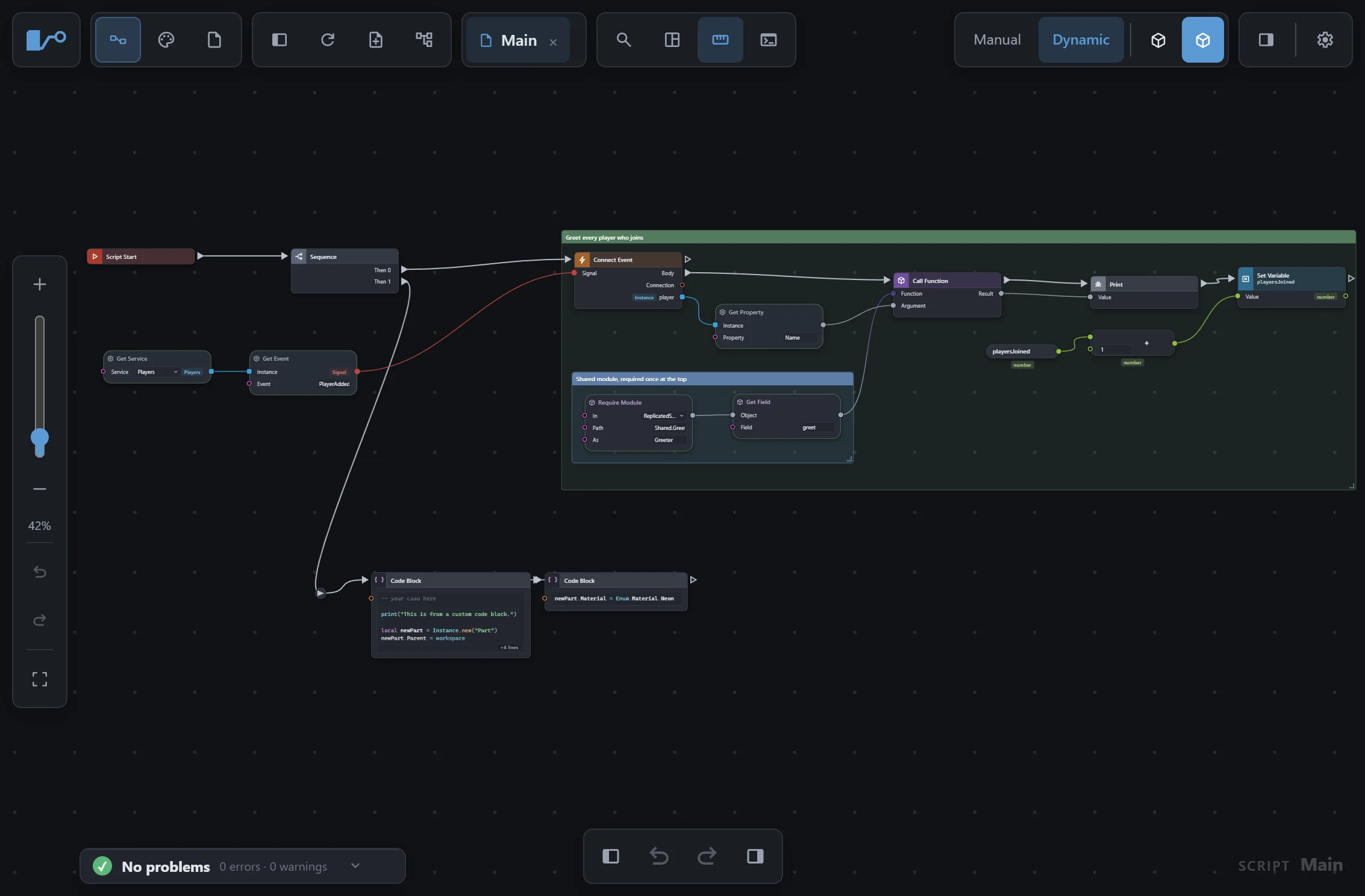Click undo in the bottom toolbar
This screenshot has width=1365, height=896.
(659, 856)
